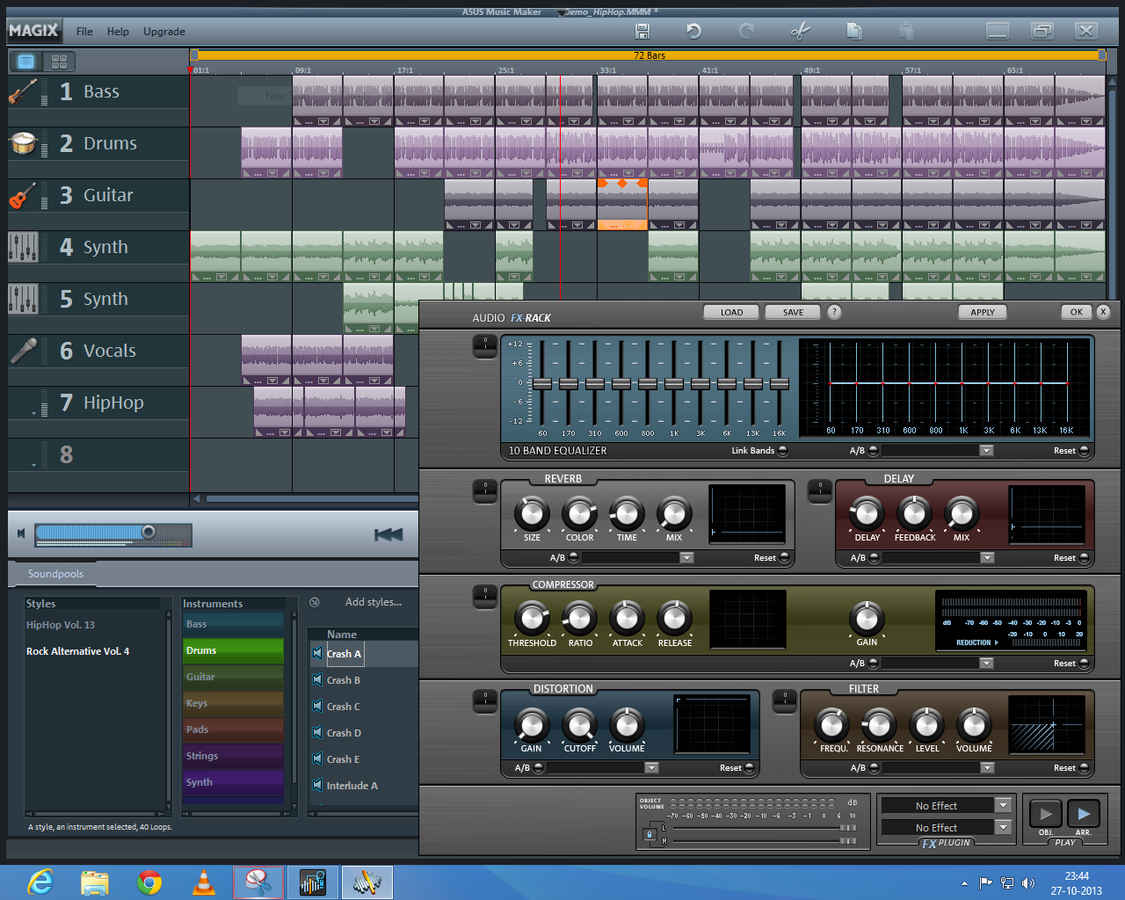Select the Synth instrument category
Screen dimensions: 1125x900
click(x=233, y=782)
